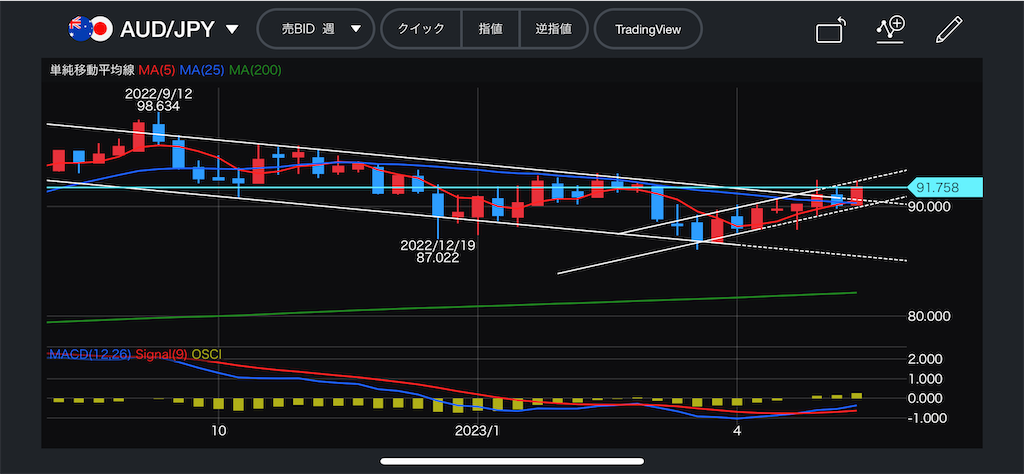Image resolution: width=1024 pixels, height=474 pixels.
Task: Open the TradingView chart button
Action: [648, 29]
